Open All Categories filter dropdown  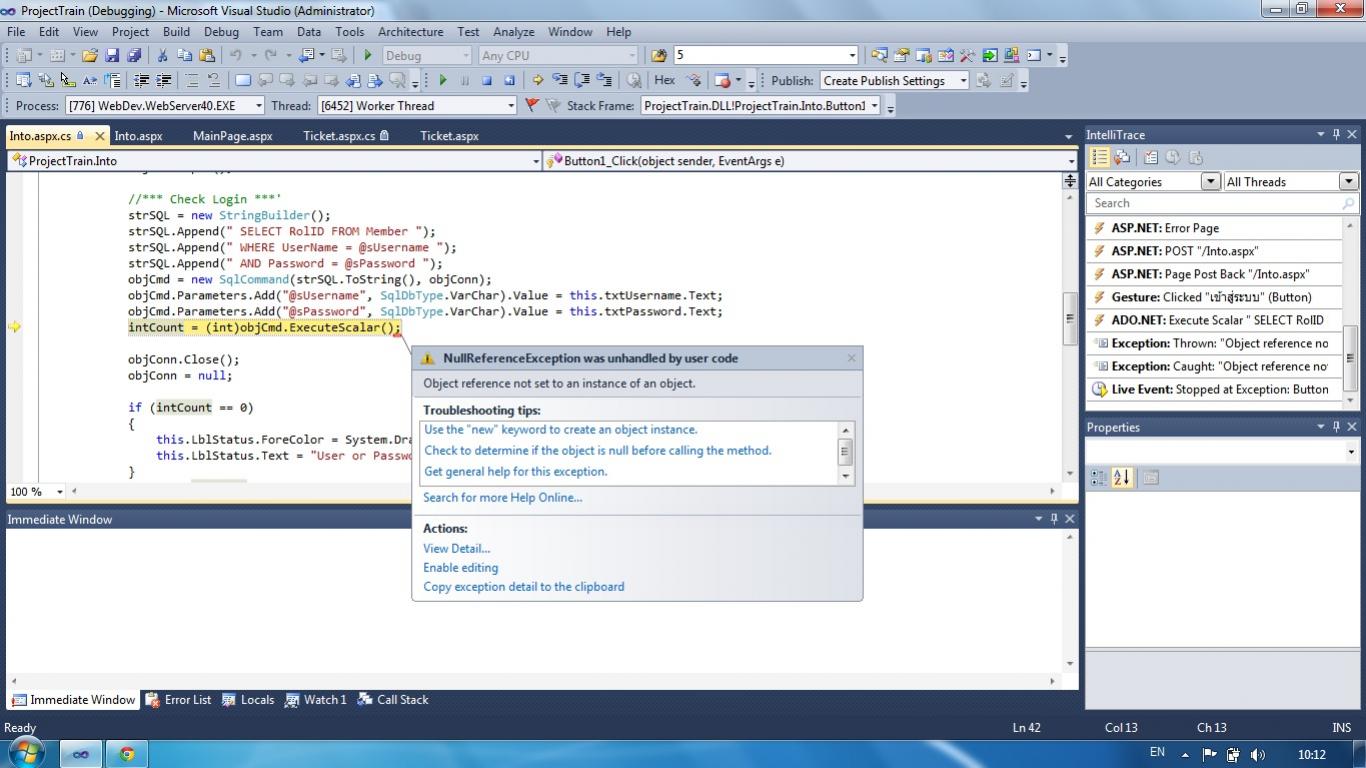click(x=1153, y=182)
